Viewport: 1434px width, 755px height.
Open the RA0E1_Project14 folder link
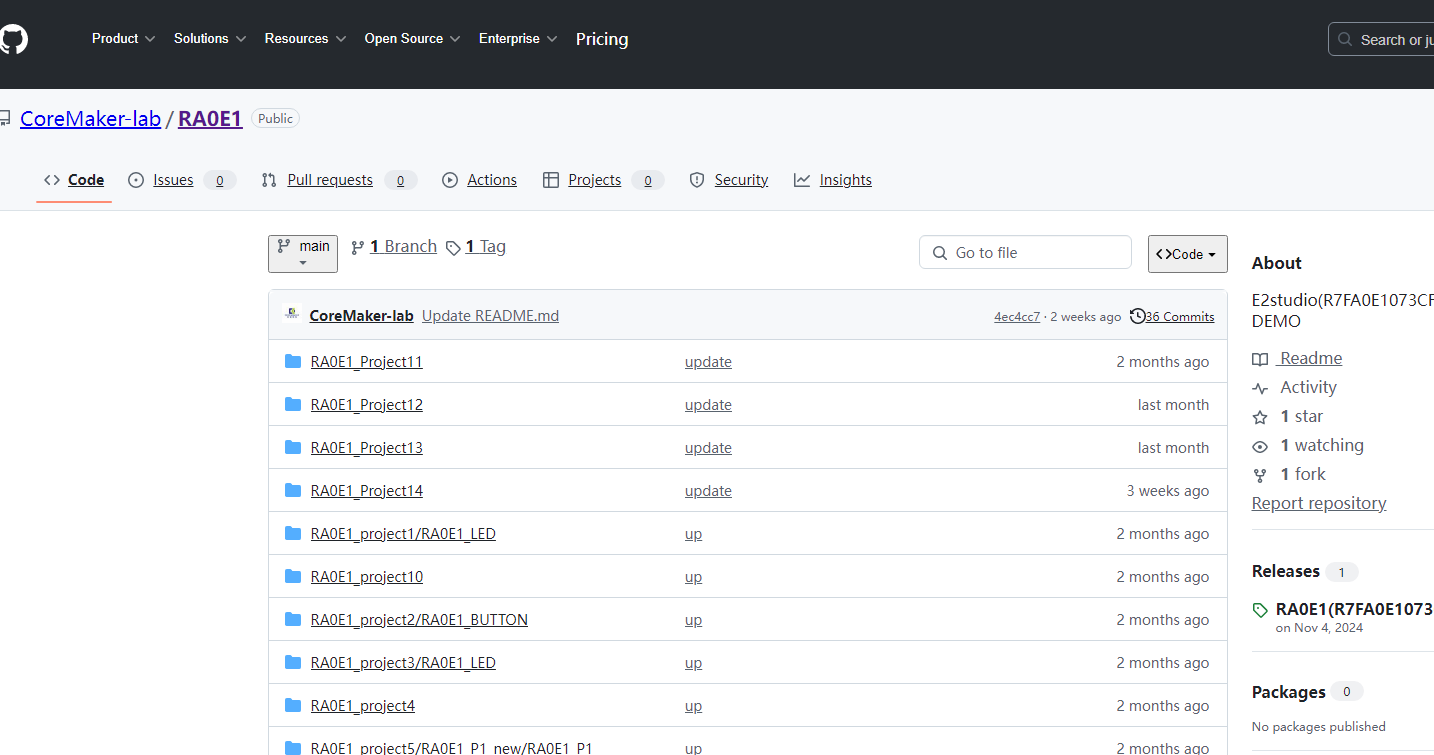tap(366, 491)
